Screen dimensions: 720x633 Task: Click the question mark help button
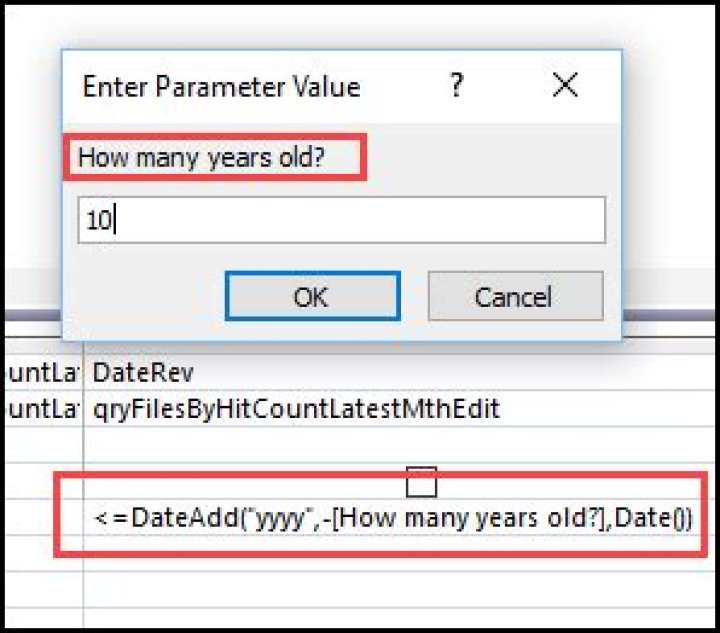[456, 86]
